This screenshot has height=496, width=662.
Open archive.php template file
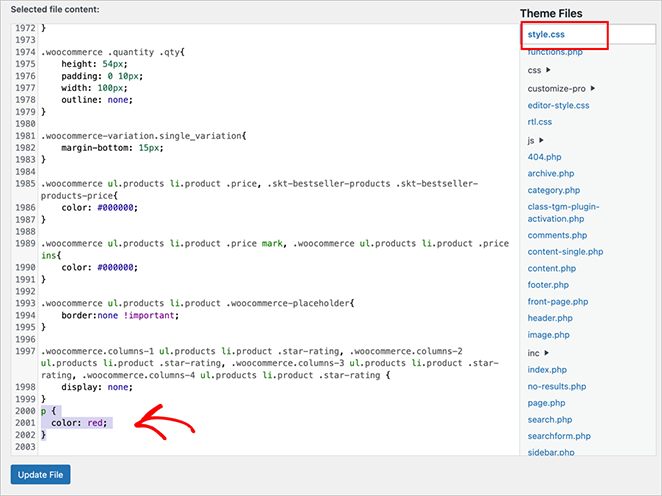550,173
